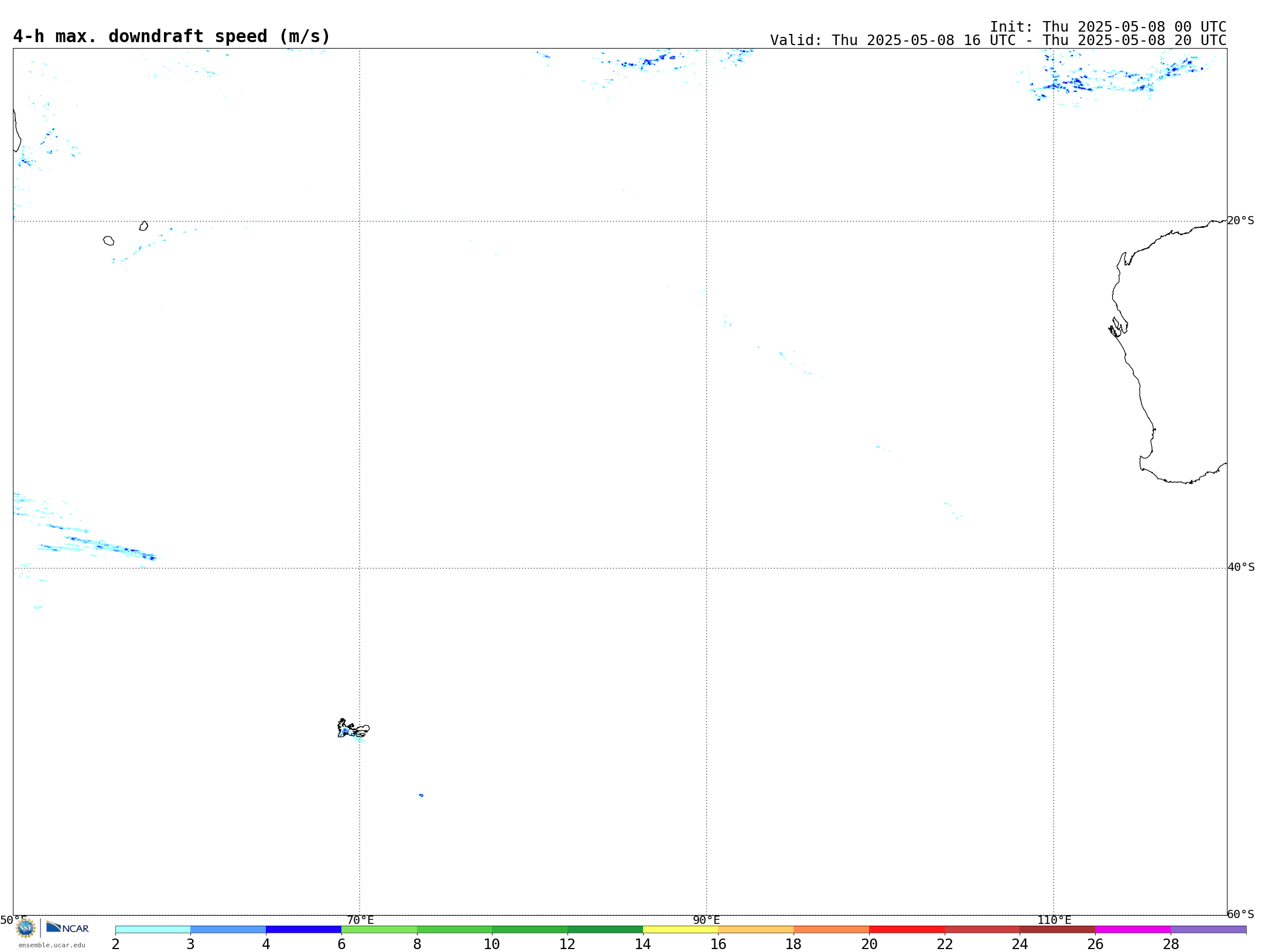1265x952 pixels.
Task: Click the Reunion island outline
Action: [108, 241]
